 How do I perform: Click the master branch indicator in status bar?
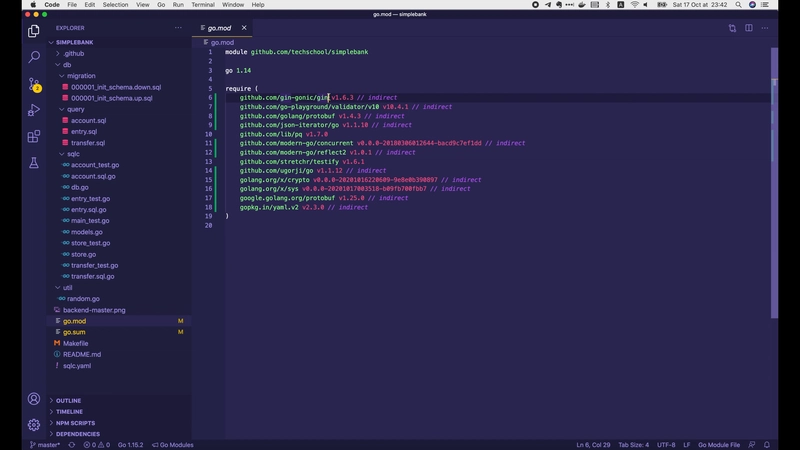tap(45, 444)
